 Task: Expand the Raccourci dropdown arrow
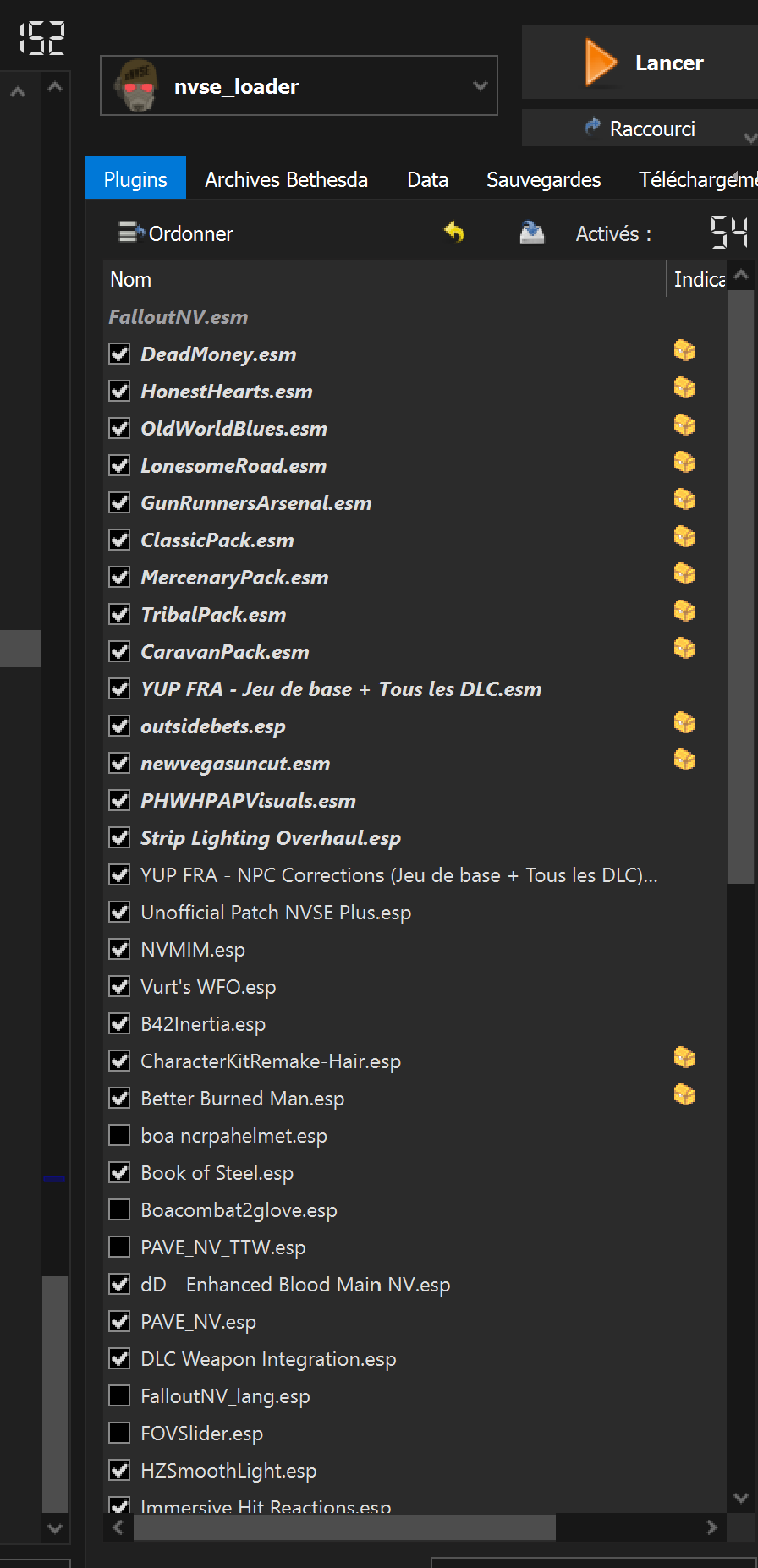pyautogui.click(x=750, y=138)
